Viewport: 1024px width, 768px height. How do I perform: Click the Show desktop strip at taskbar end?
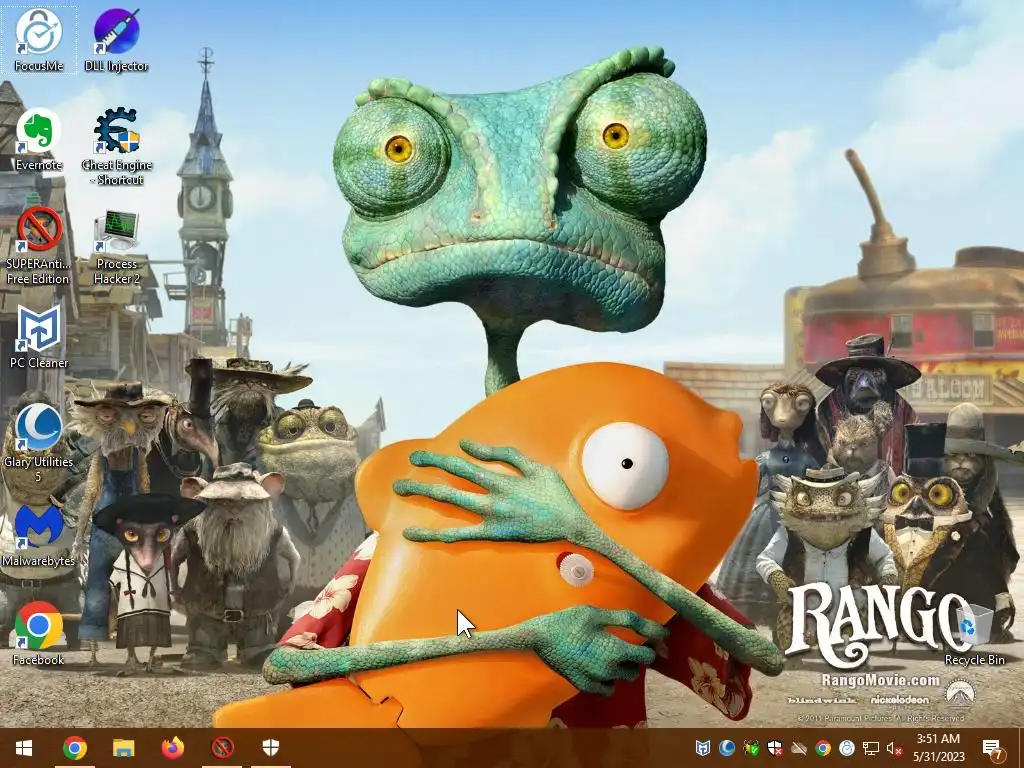click(x=1021, y=748)
